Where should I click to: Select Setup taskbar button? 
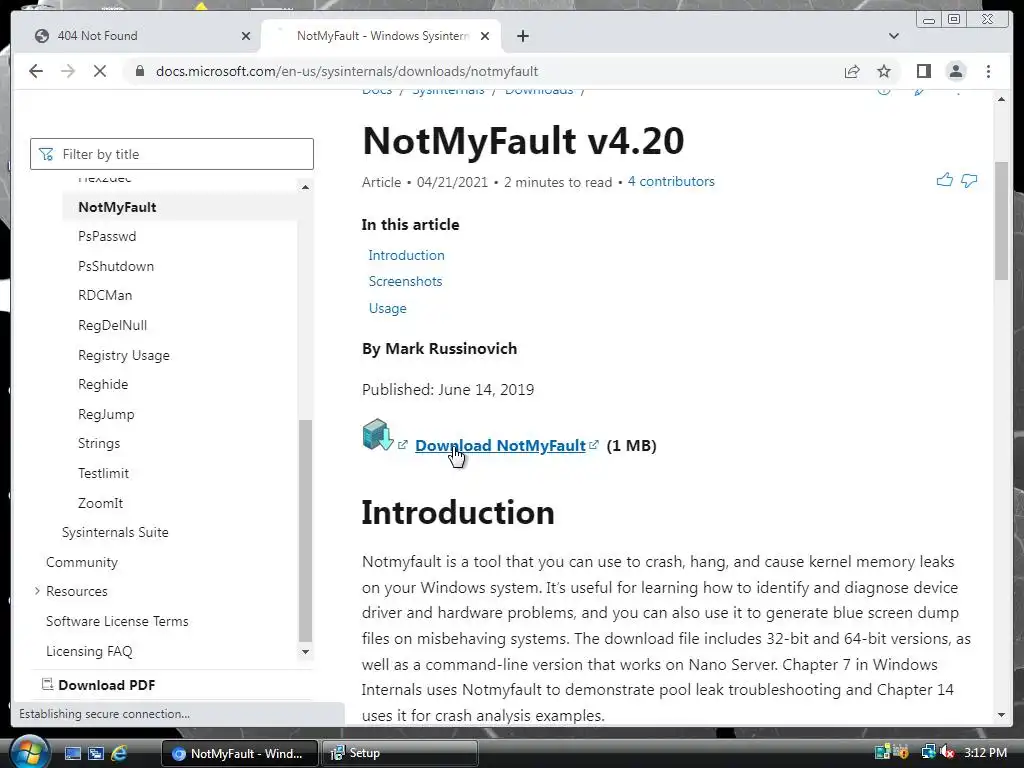tap(400, 753)
